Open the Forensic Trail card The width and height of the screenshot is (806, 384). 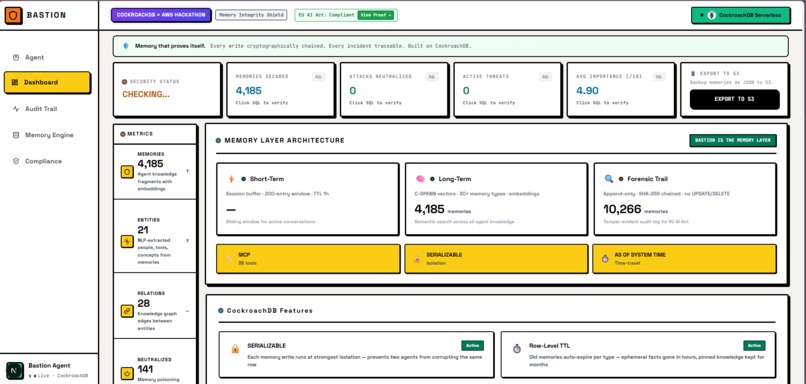tap(685, 199)
